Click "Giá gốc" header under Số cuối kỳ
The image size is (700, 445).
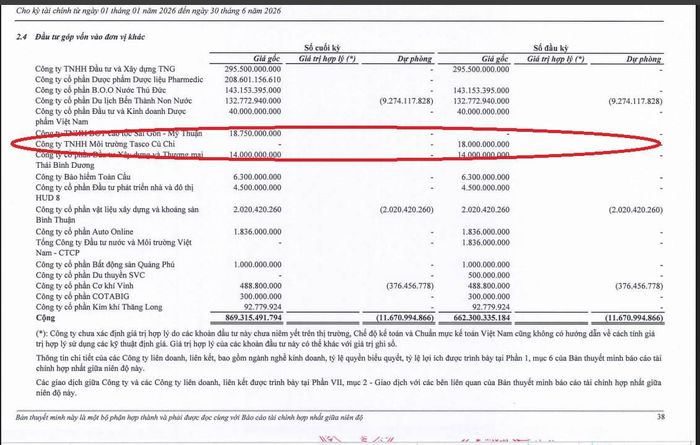(267, 58)
